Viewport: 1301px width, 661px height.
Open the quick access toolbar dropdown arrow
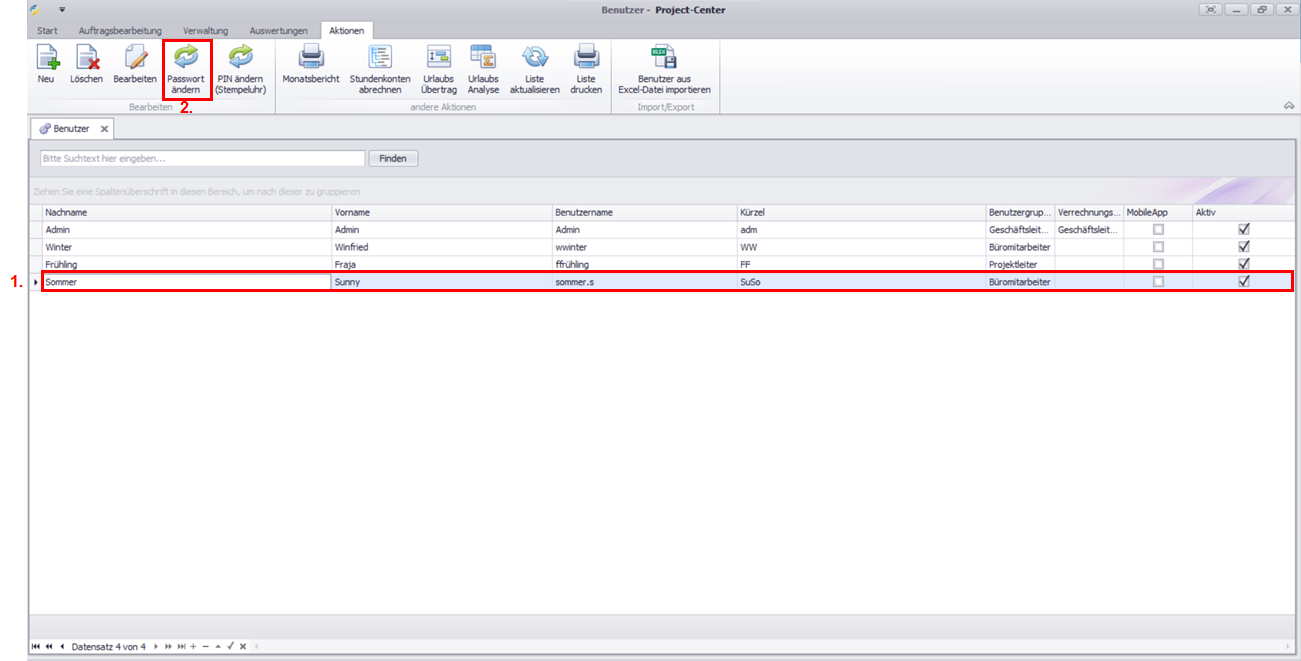click(x=61, y=9)
